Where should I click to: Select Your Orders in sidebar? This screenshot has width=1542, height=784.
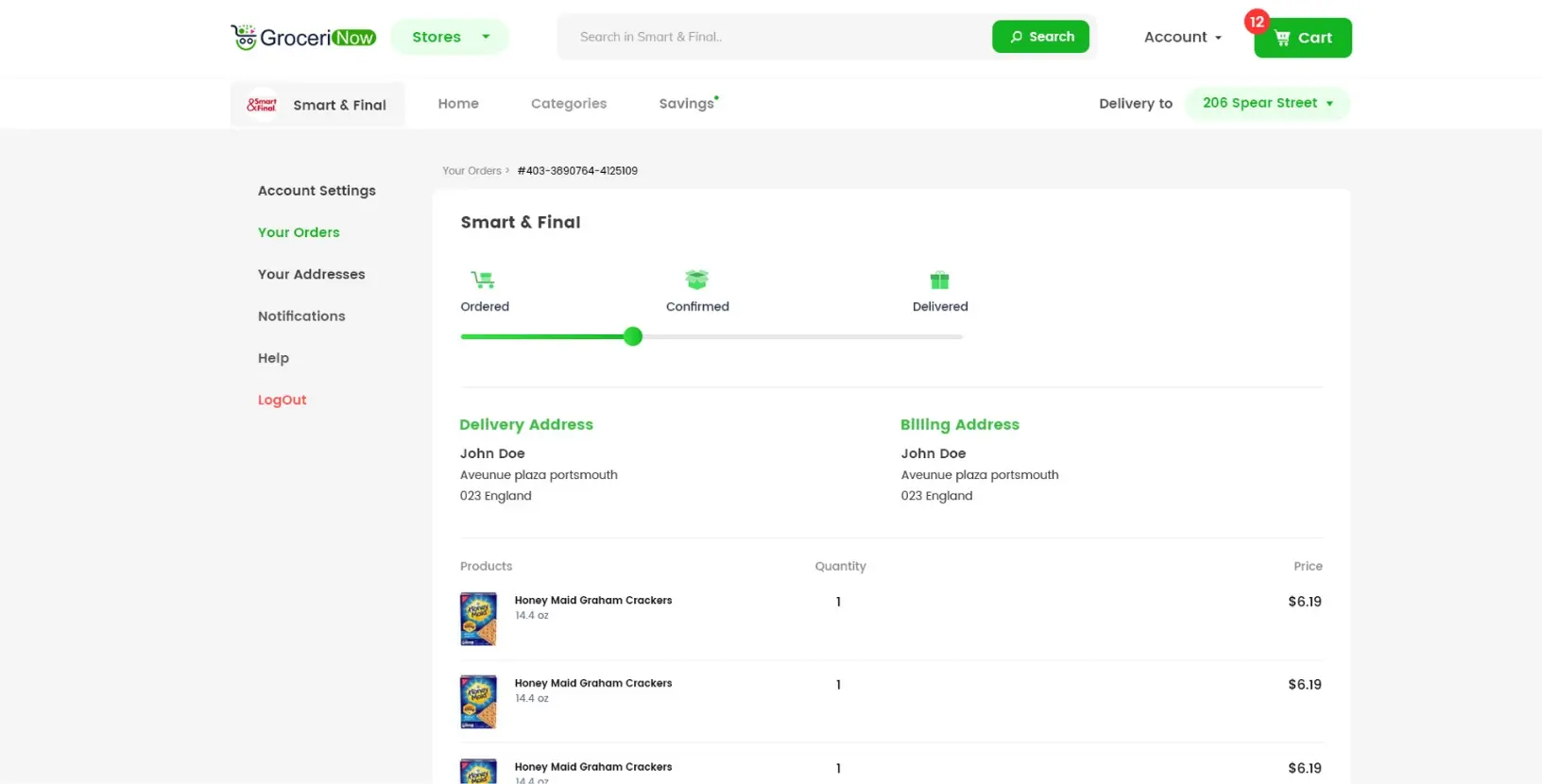(299, 232)
